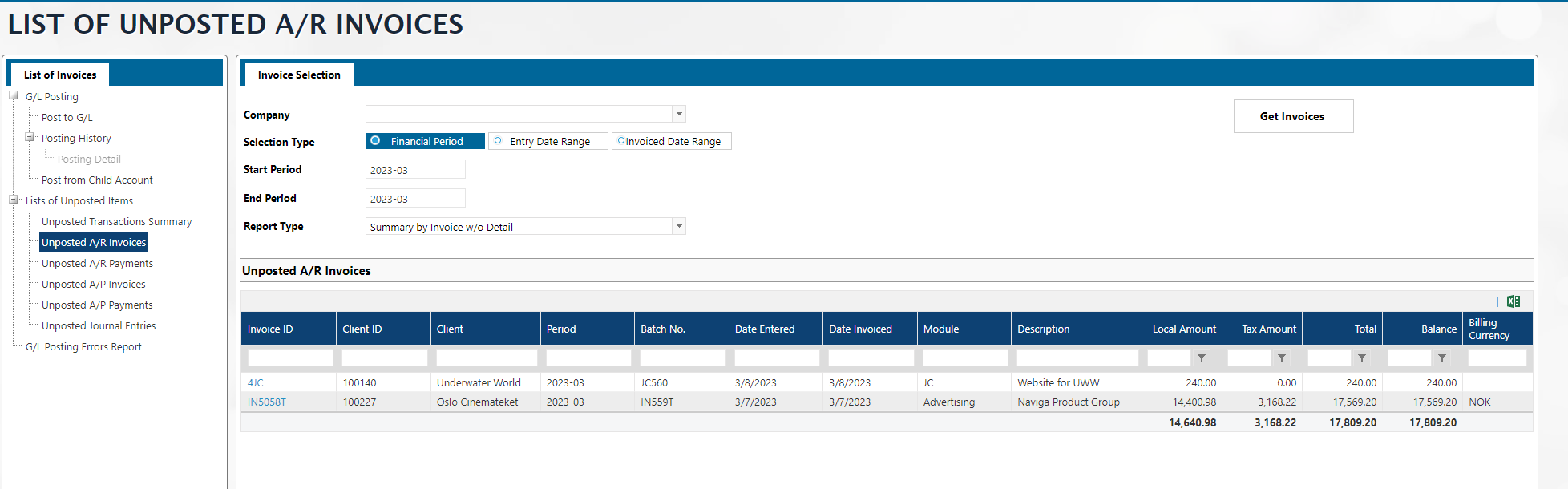Click the Start Period input field
The width and height of the screenshot is (1568, 489).
(x=414, y=170)
